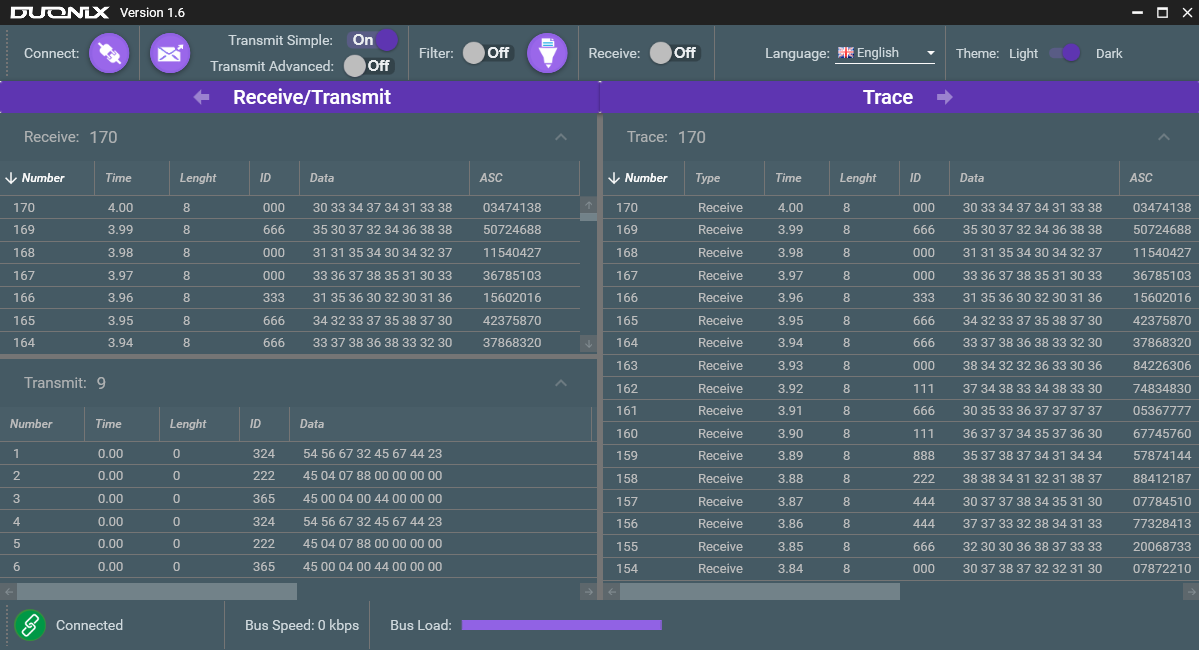Click the Connect plug icon button
The width and height of the screenshot is (1199, 650).
[x=109, y=54]
